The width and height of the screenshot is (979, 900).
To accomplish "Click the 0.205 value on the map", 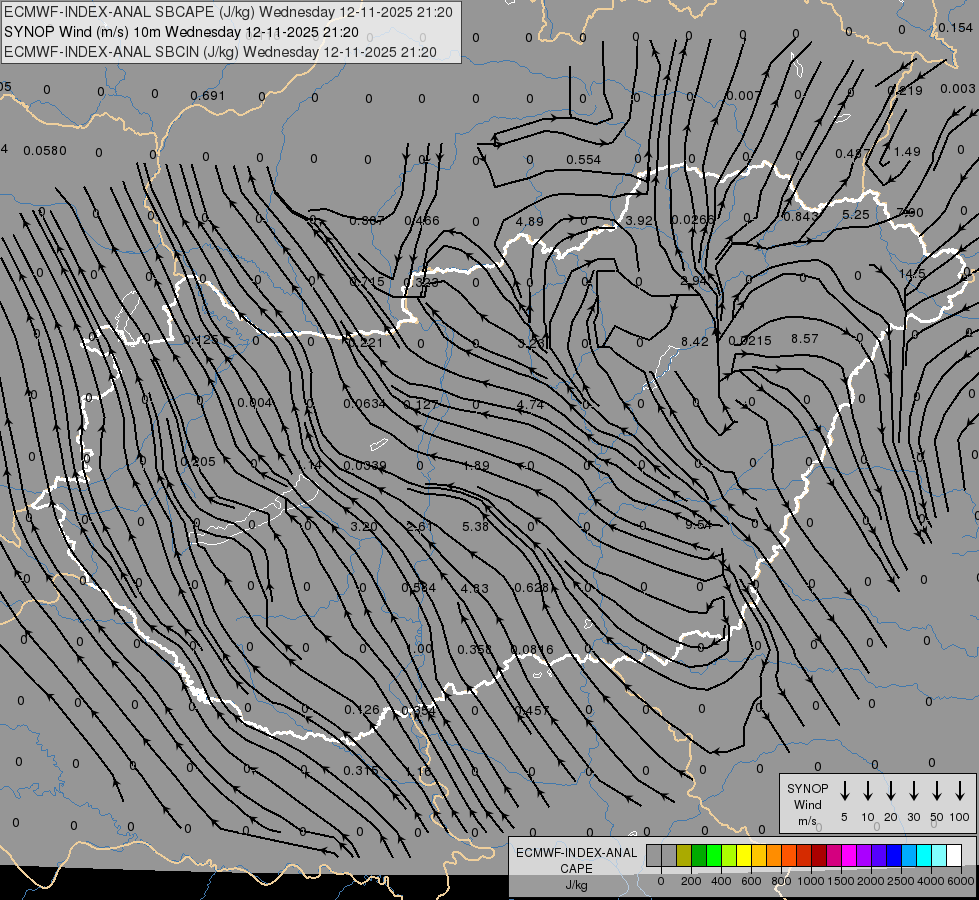I will (198, 462).
